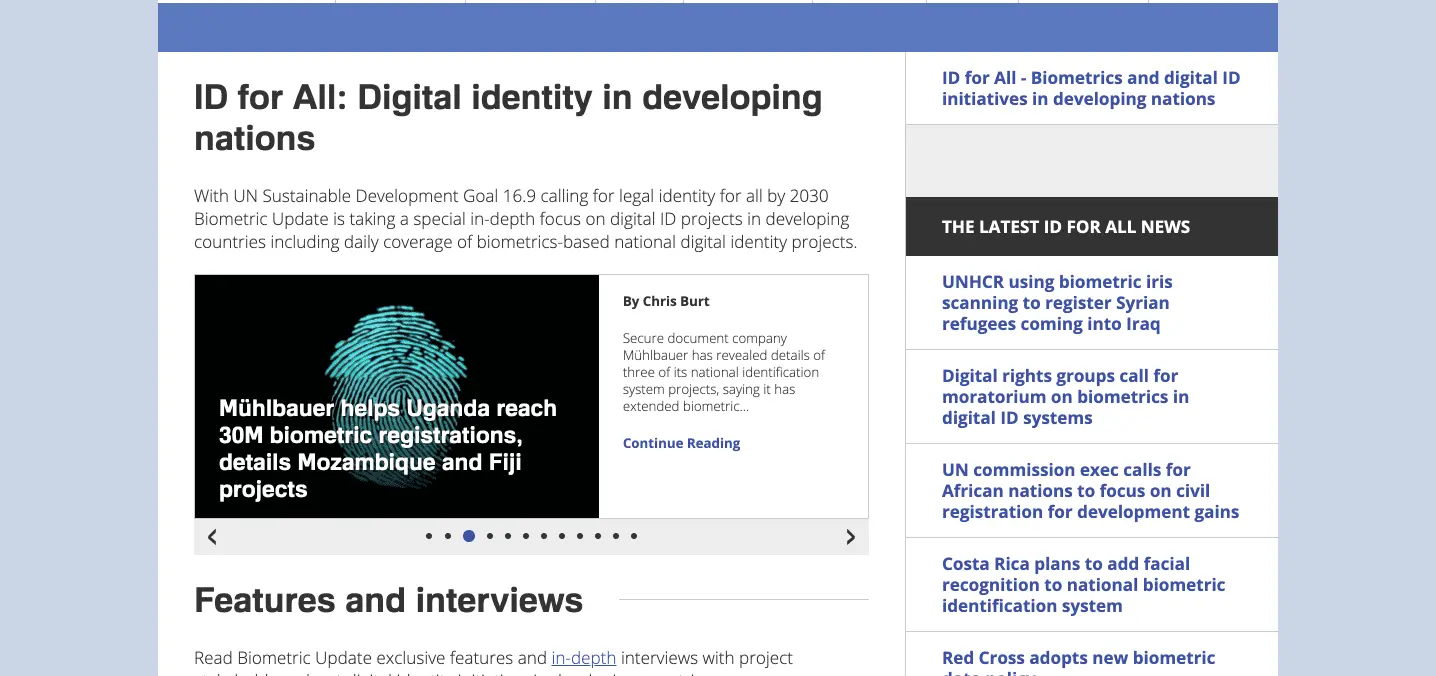Open ID for All - Biometrics sidebar link
Screen dimensions: 1436x676
tap(1090, 88)
